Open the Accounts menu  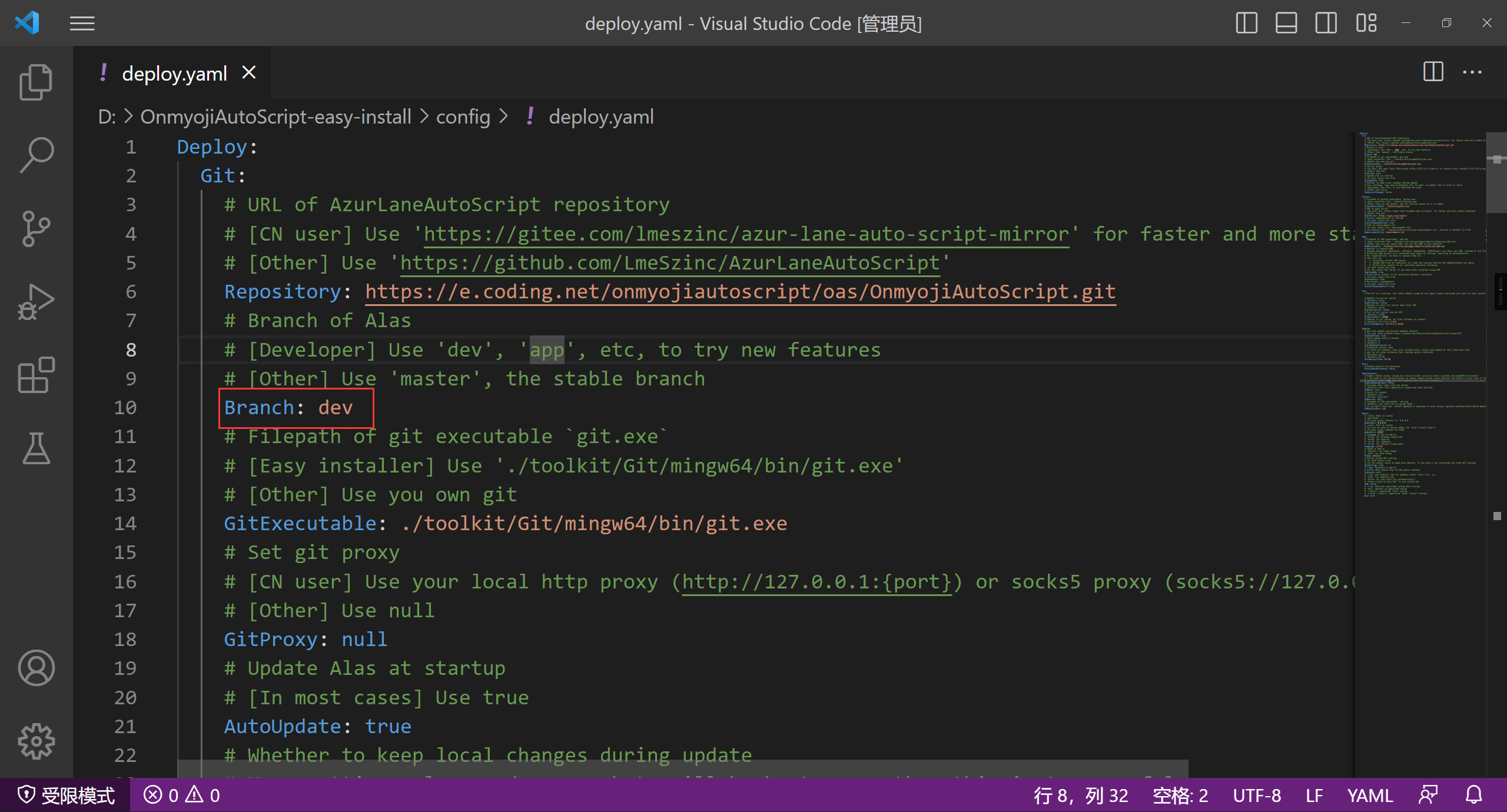(36, 668)
